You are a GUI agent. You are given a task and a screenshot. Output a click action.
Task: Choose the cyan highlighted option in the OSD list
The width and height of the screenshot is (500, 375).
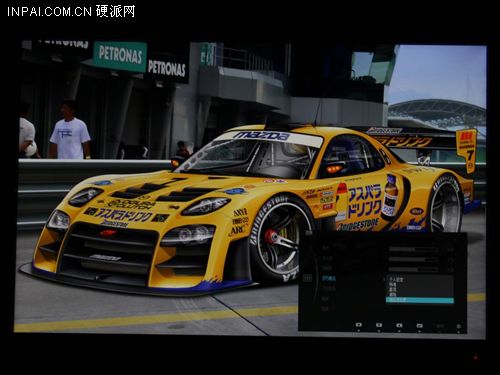(x=420, y=300)
